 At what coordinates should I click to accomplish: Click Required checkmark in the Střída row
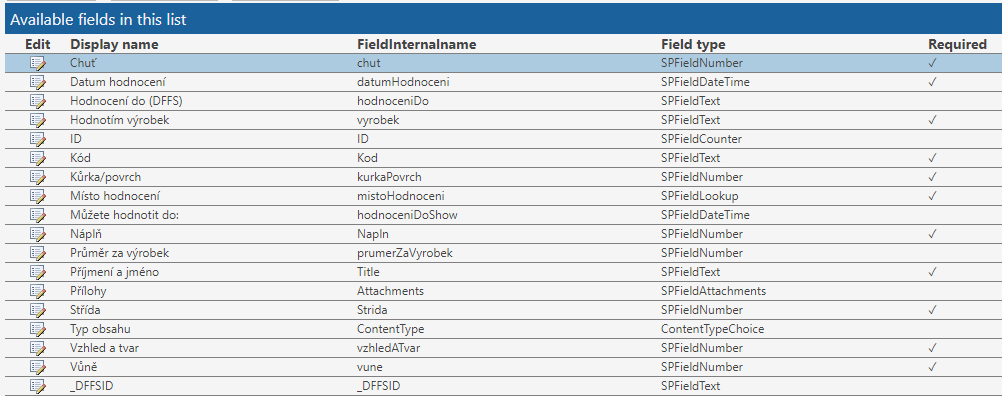pos(932,310)
